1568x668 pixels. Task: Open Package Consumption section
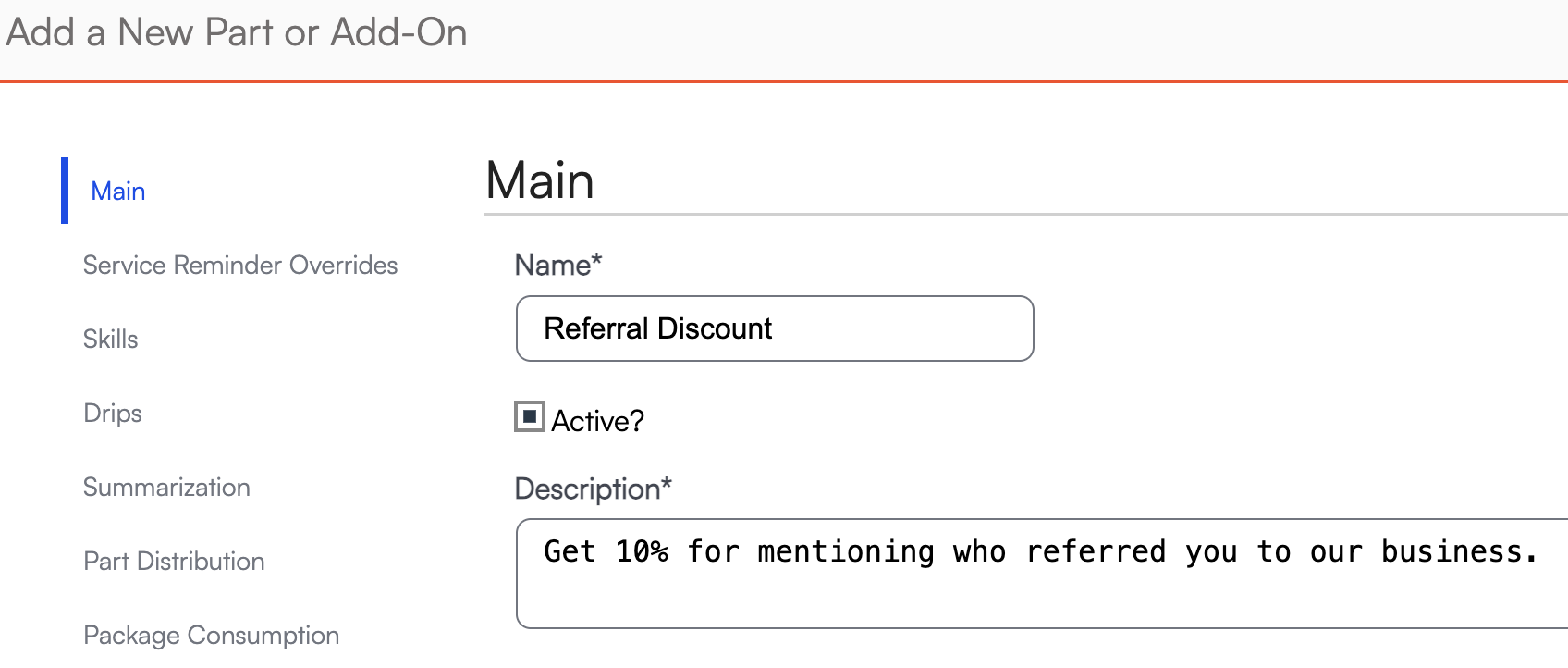211,636
